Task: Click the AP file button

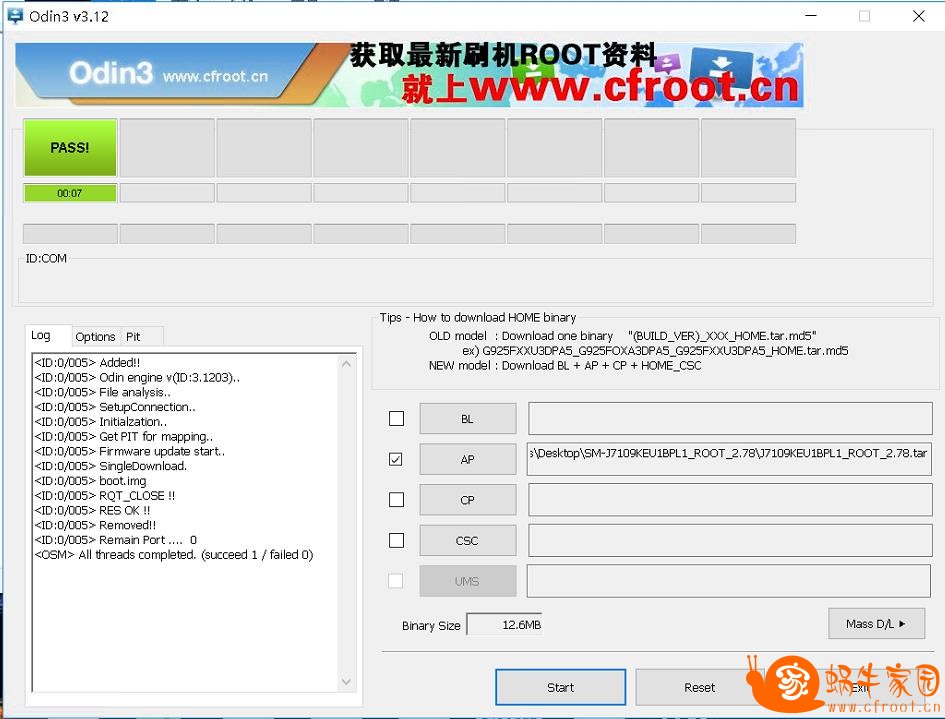Action: click(x=468, y=459)
